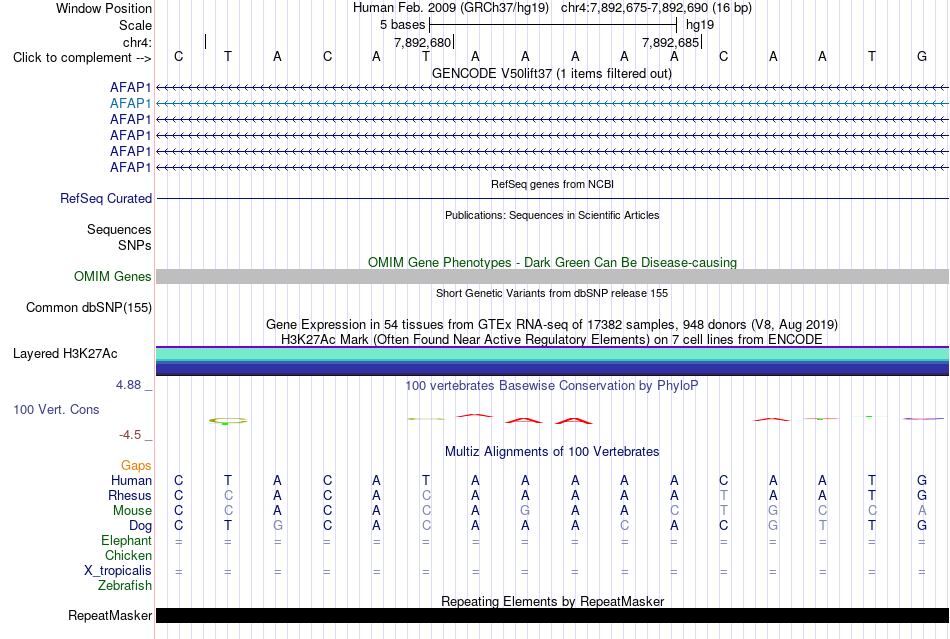
Task: Click the orange Gaps label
Action: 136,465
